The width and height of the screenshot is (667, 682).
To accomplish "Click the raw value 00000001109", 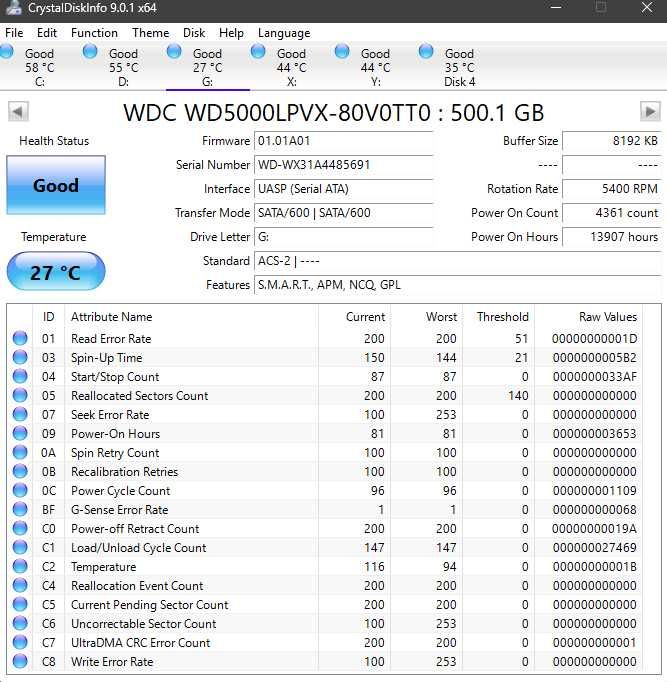I will pyautogui.click(x=594, y=491).
